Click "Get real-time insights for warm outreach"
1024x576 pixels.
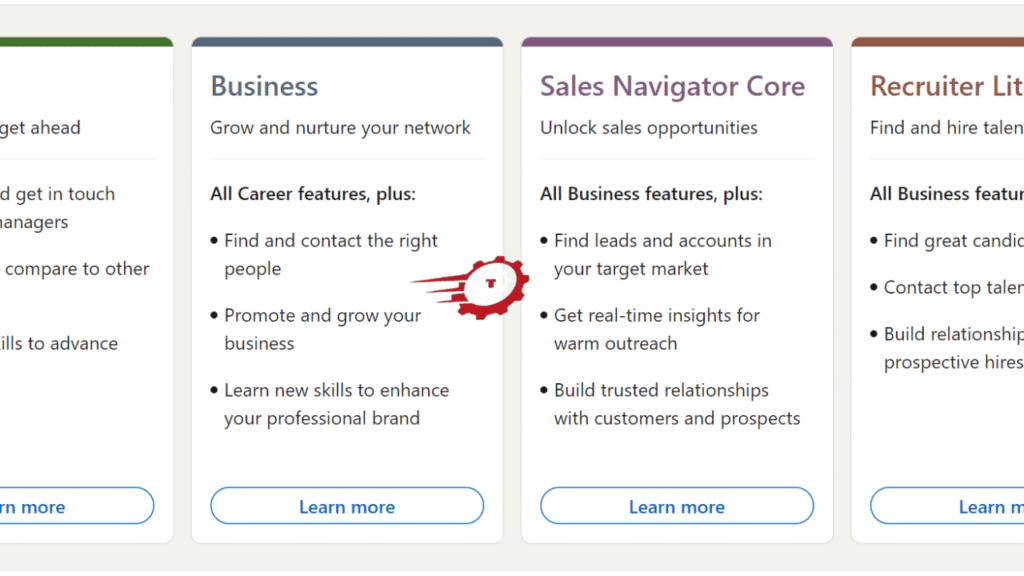(657, 329)
